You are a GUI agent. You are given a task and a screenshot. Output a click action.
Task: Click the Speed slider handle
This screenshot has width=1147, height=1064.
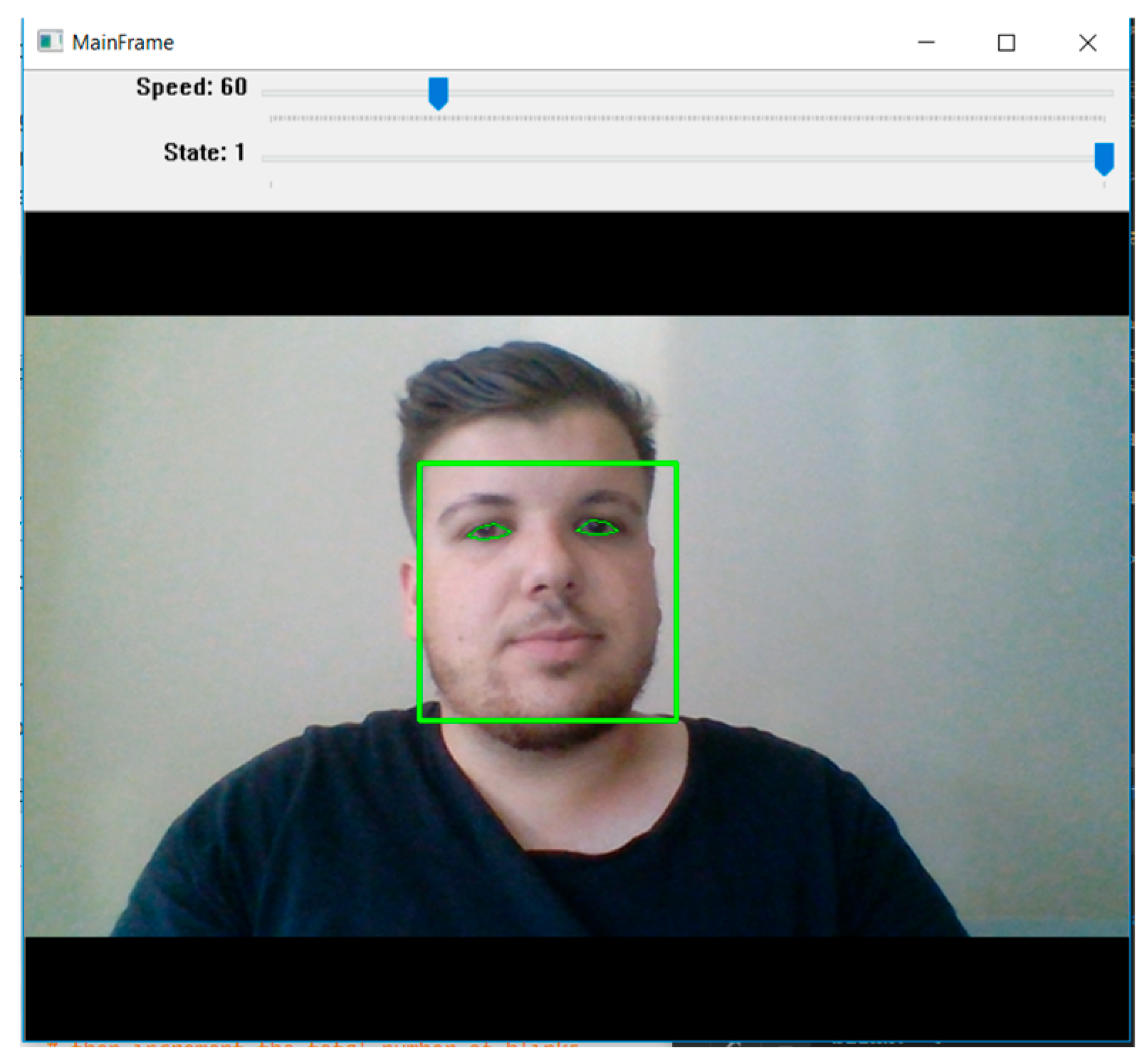[438, 93]
